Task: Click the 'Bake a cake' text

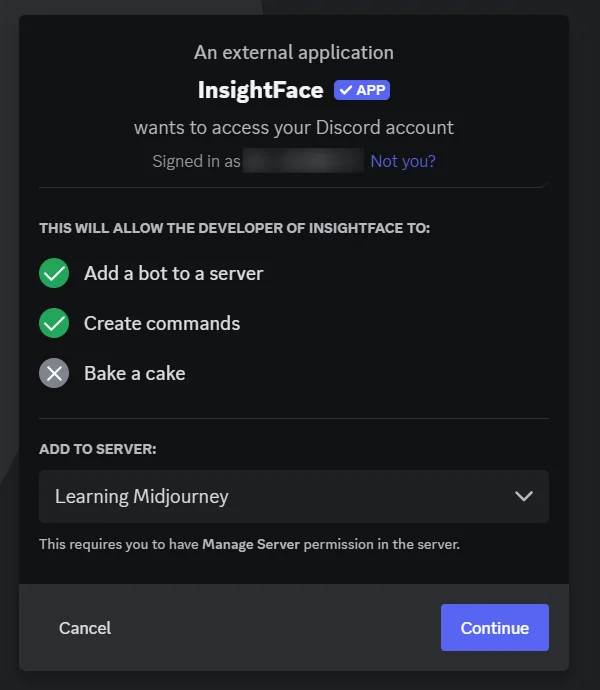Action: coord(135,373)
